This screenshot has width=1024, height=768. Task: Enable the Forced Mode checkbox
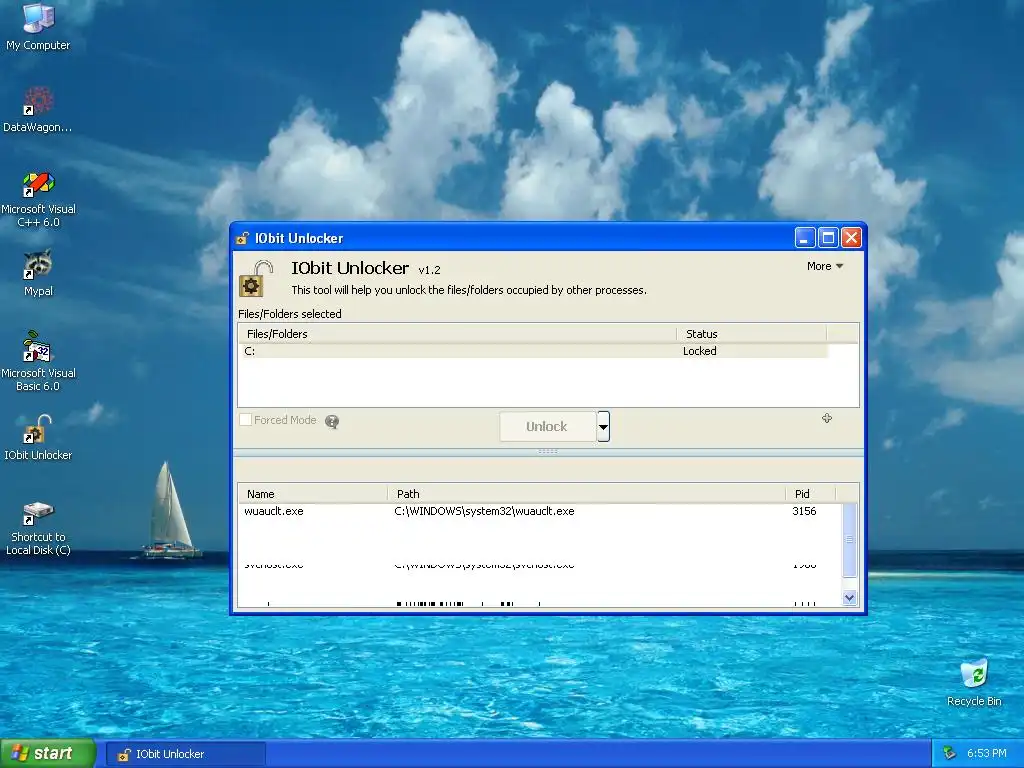(x=246, y=420)
